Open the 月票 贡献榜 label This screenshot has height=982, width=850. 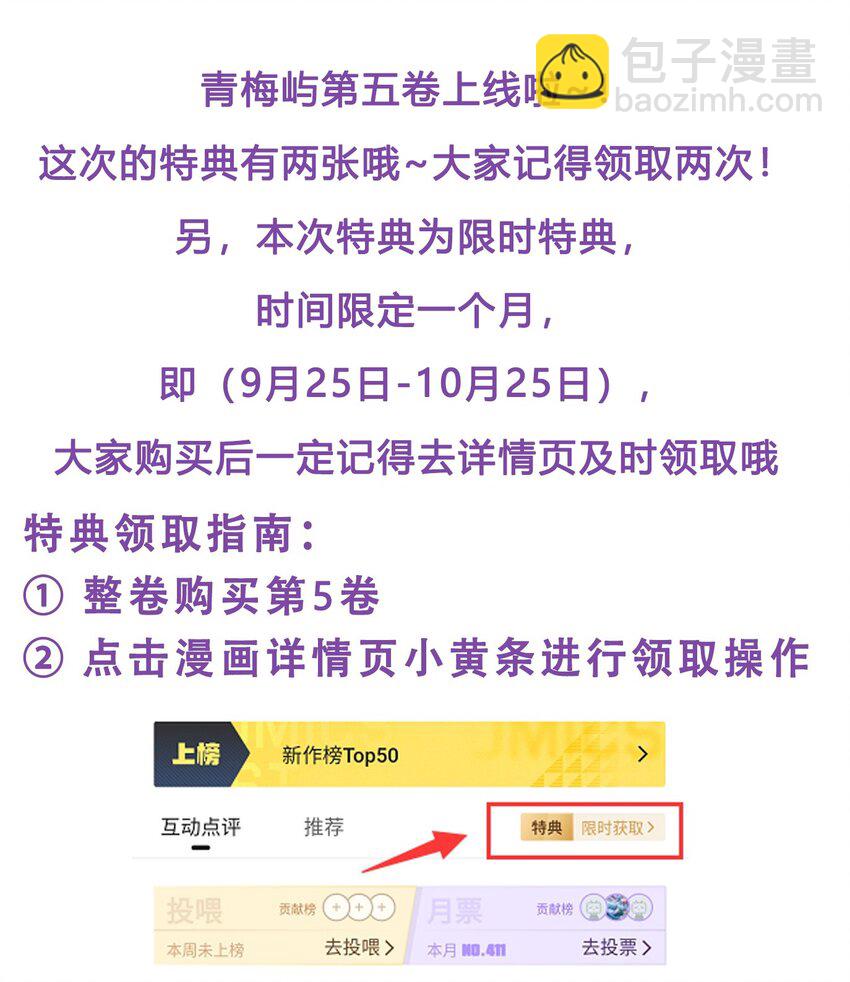[555, 909]
